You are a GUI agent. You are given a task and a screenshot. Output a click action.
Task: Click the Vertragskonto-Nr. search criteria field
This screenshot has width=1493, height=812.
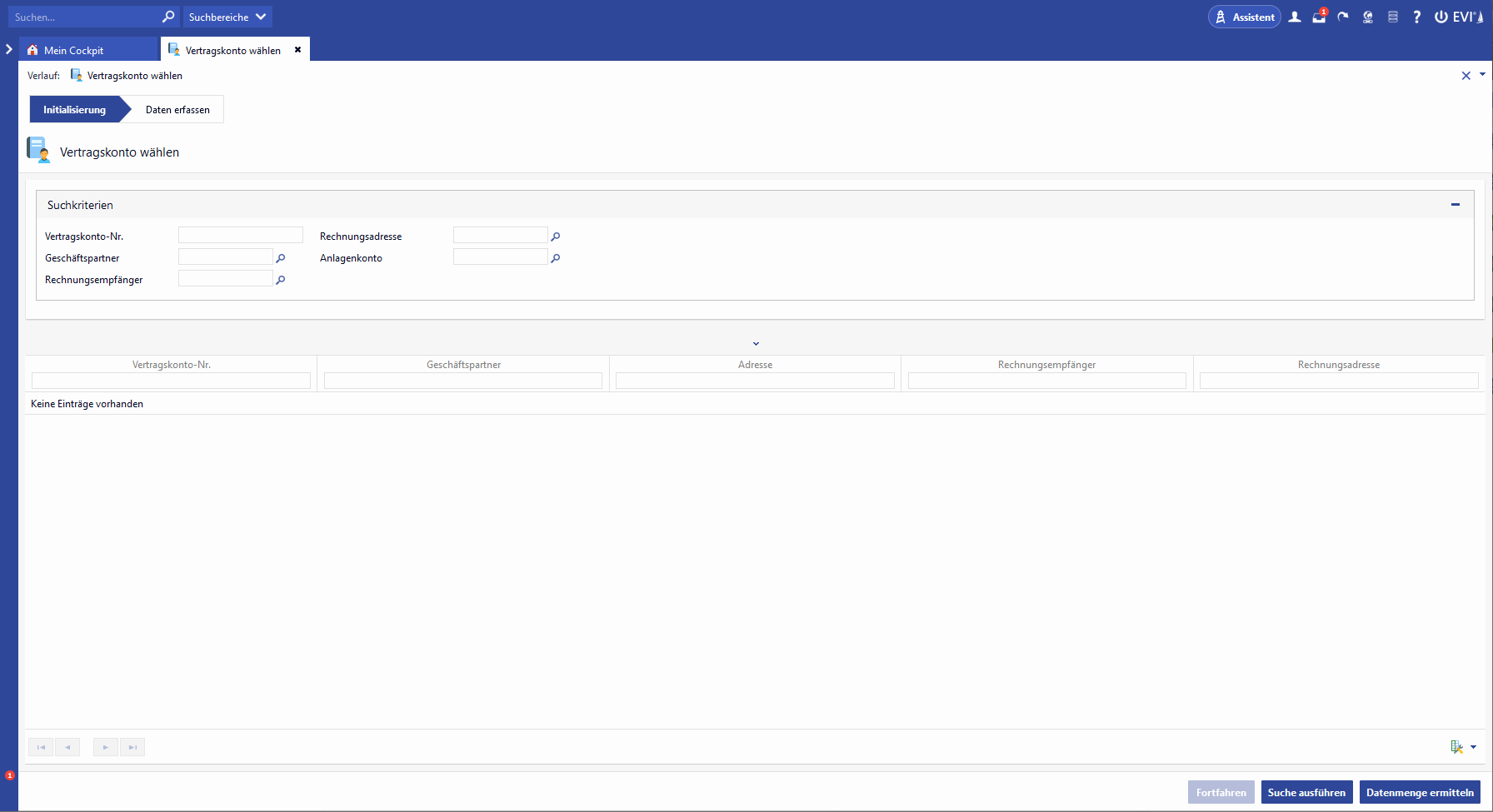tap(240, 236)
